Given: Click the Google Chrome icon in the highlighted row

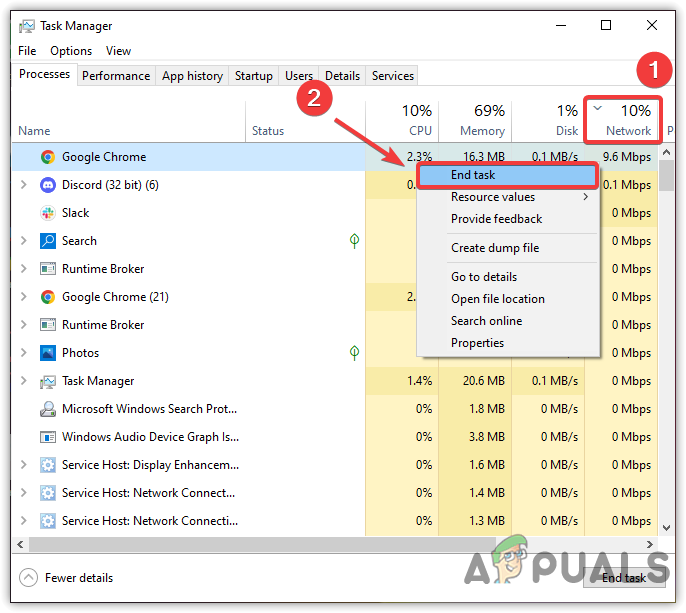Looking at the screenshot, I should [48, 157].
